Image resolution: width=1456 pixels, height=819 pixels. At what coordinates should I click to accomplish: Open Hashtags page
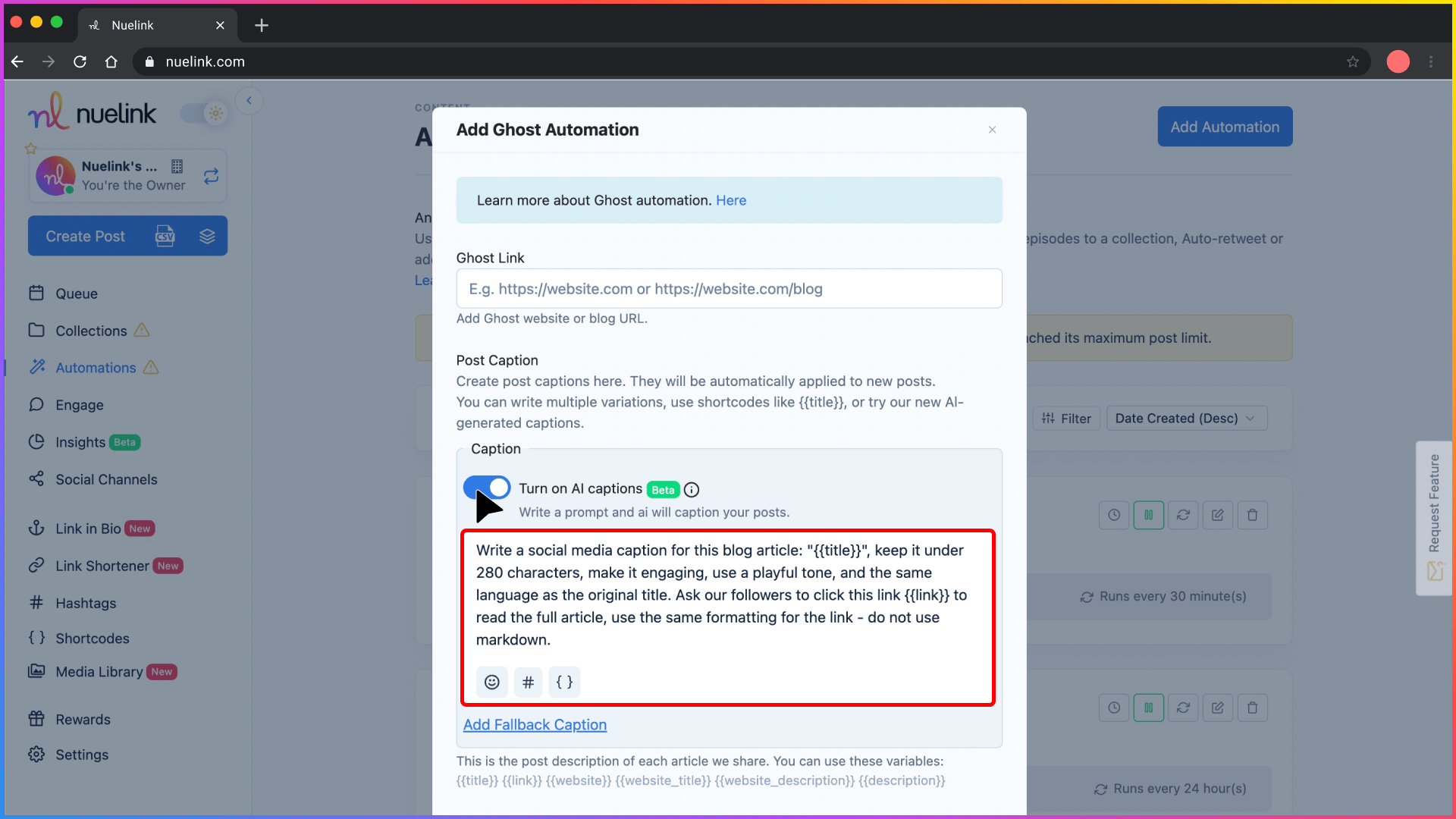coord(85,603)
